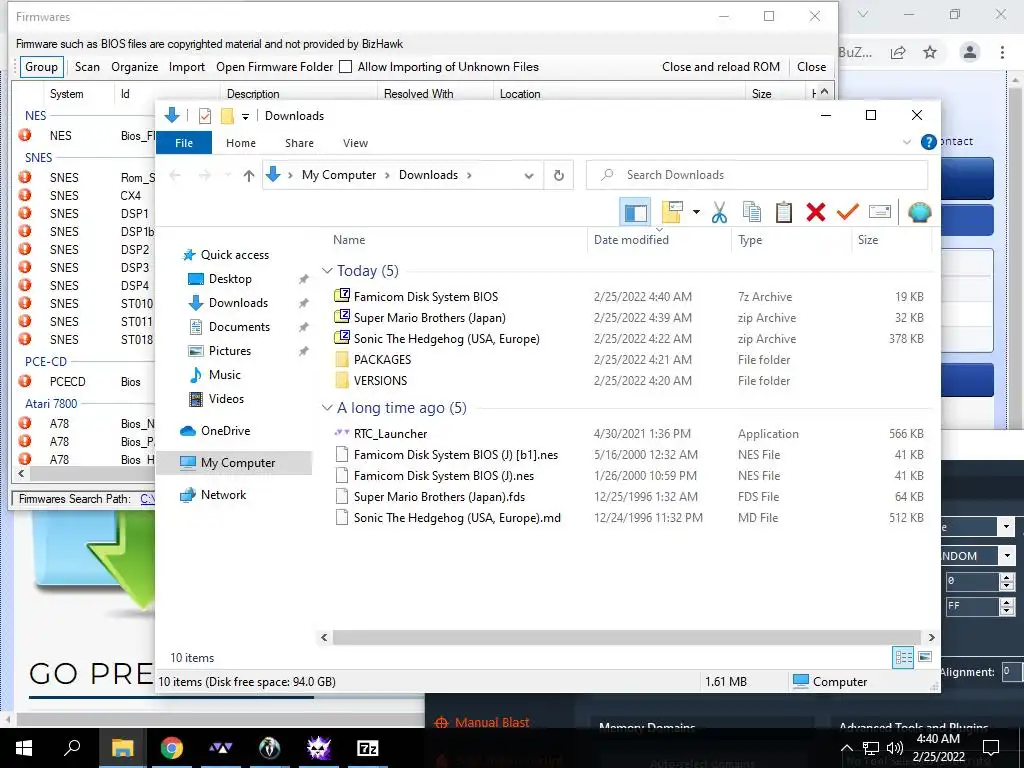Open address bar history dropdown
This screenshot has height=768, width=1024.
click(x=529, y=175)
